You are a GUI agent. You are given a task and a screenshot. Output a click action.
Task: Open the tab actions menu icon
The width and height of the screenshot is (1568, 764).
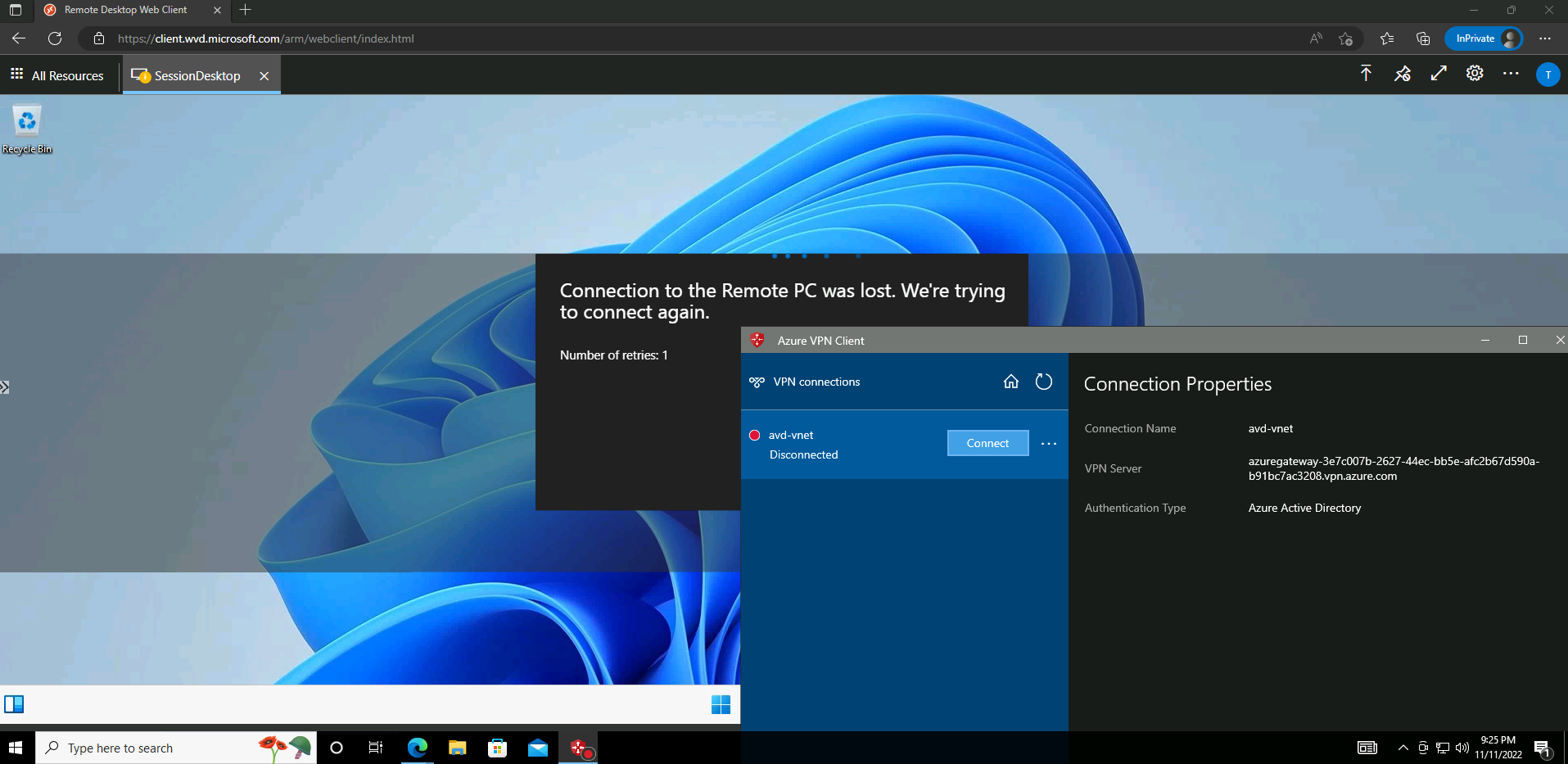click(x=16, y=10)
